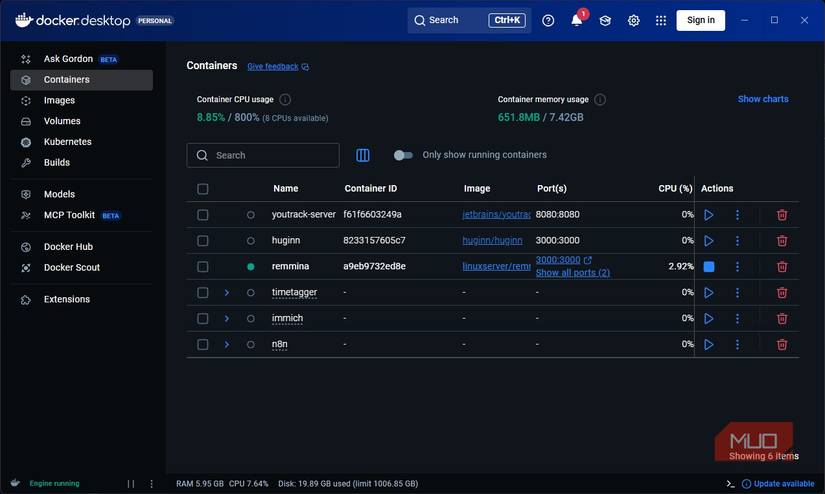
Task: Open more actions for remmina
Action: coord(737,267)
